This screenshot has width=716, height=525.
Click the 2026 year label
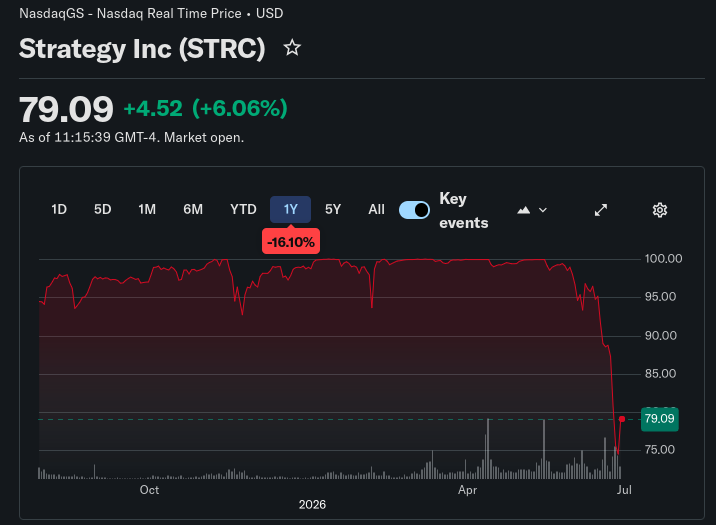(312, 504)
